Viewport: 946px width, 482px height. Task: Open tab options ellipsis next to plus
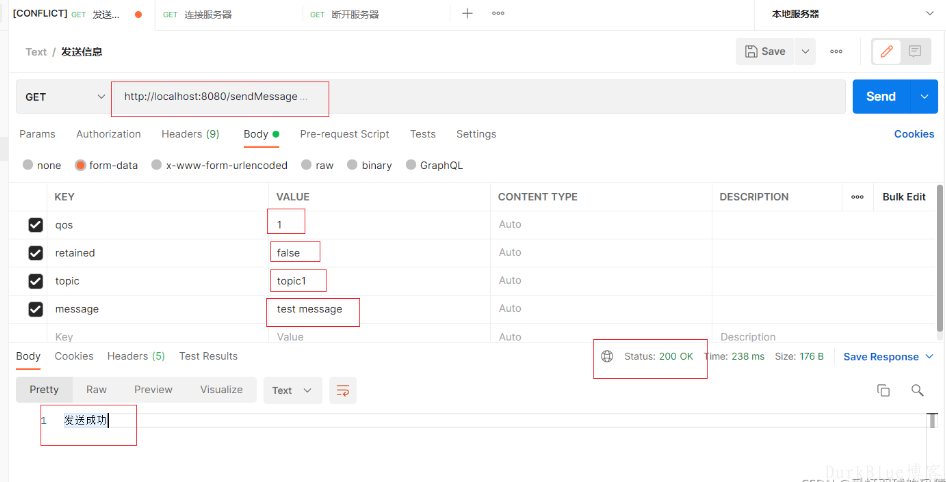pos(498,13)
